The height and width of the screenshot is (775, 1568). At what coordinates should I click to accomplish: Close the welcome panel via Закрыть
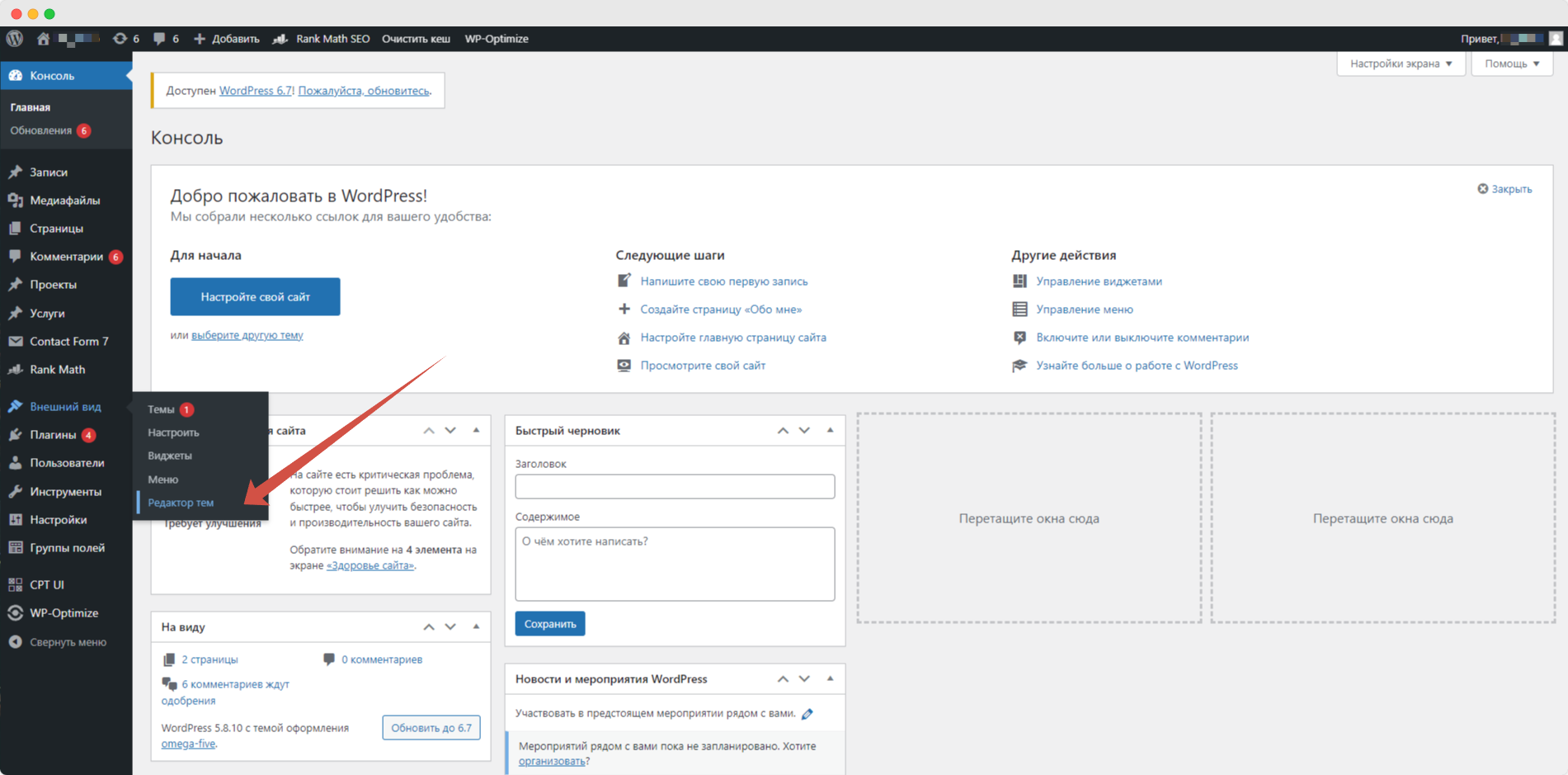pyautogui.click(x=1504, y=189)
